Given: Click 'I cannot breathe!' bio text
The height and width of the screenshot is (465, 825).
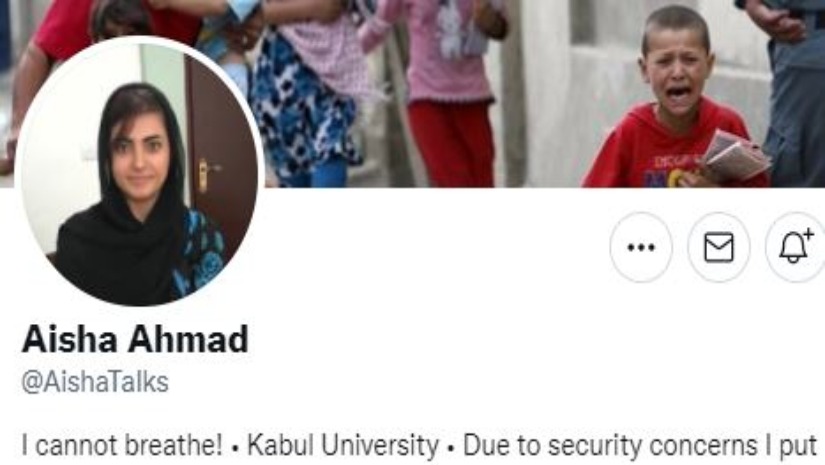Looking at the screenshot, I should tap(122, 446).
